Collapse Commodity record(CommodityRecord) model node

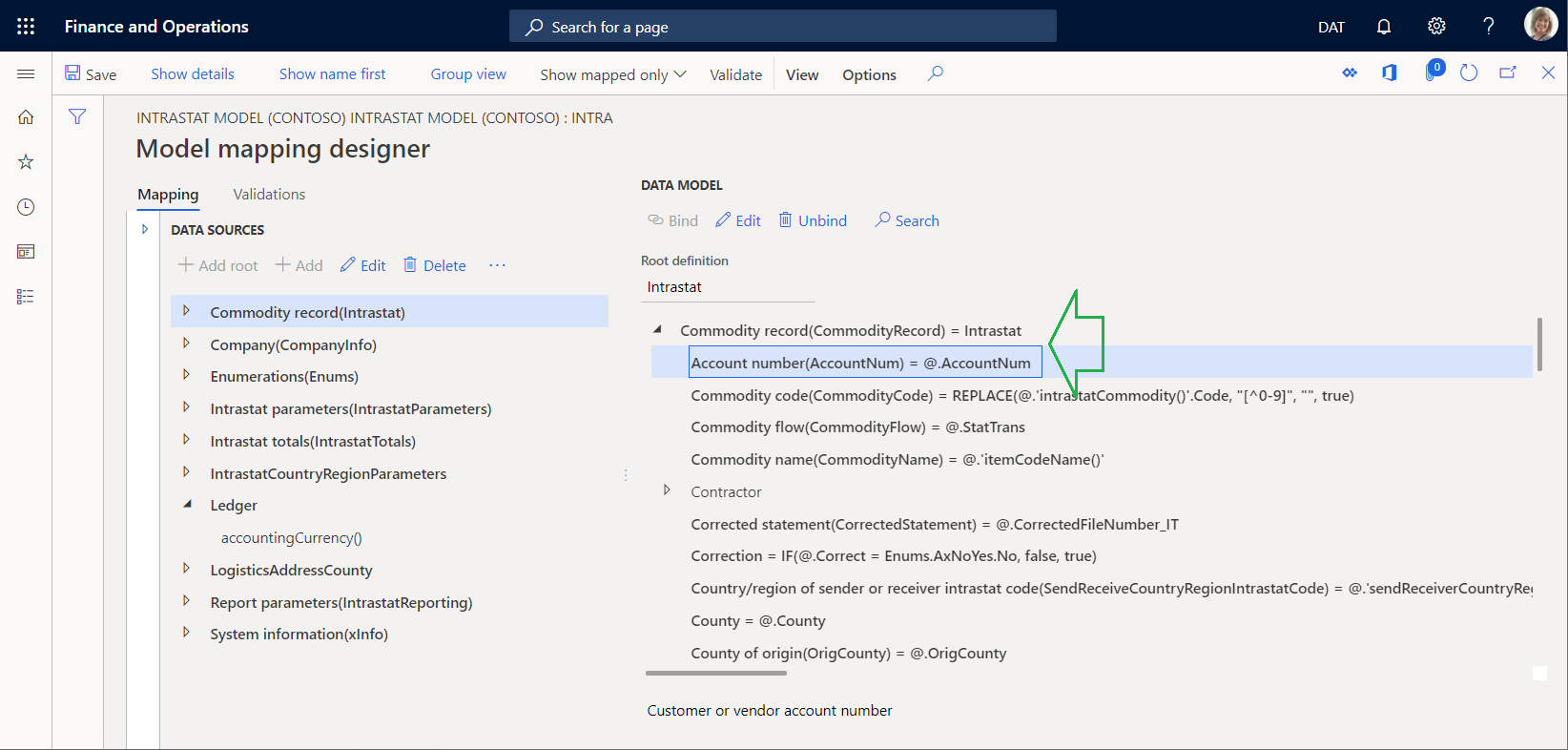[657, 329]
